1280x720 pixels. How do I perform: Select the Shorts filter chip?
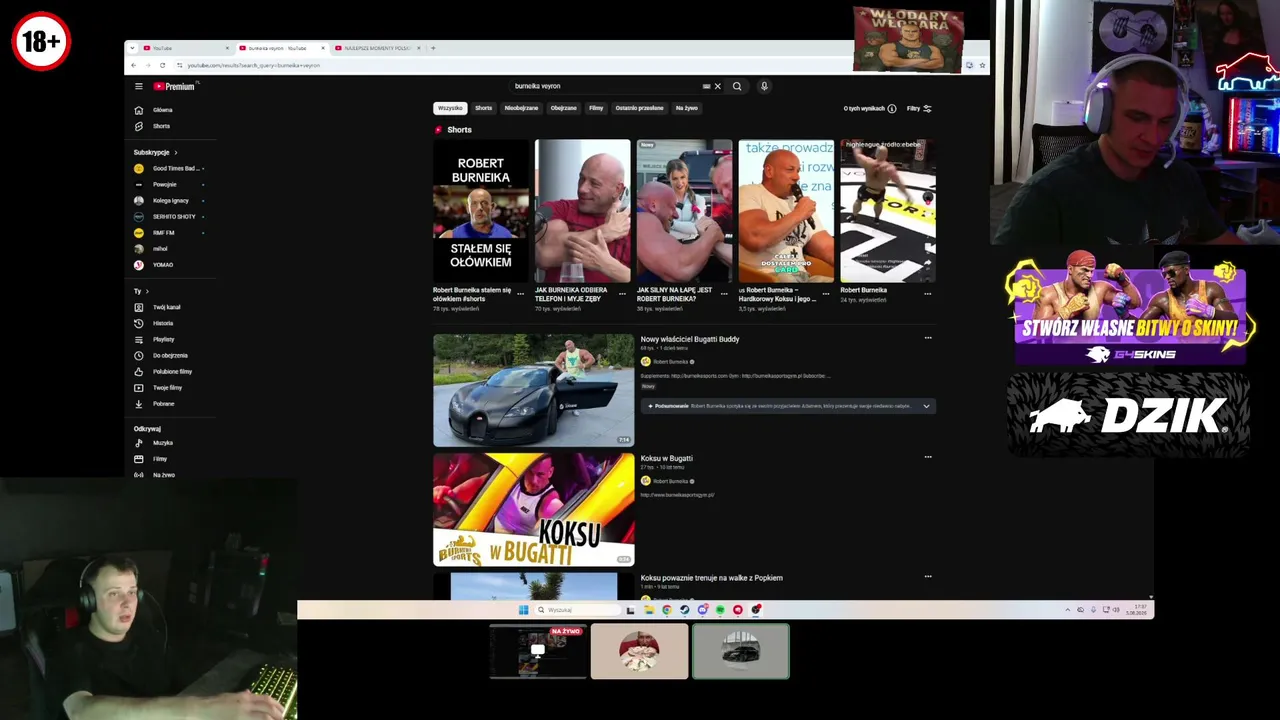pyautogui.click(x=484, y=108)
